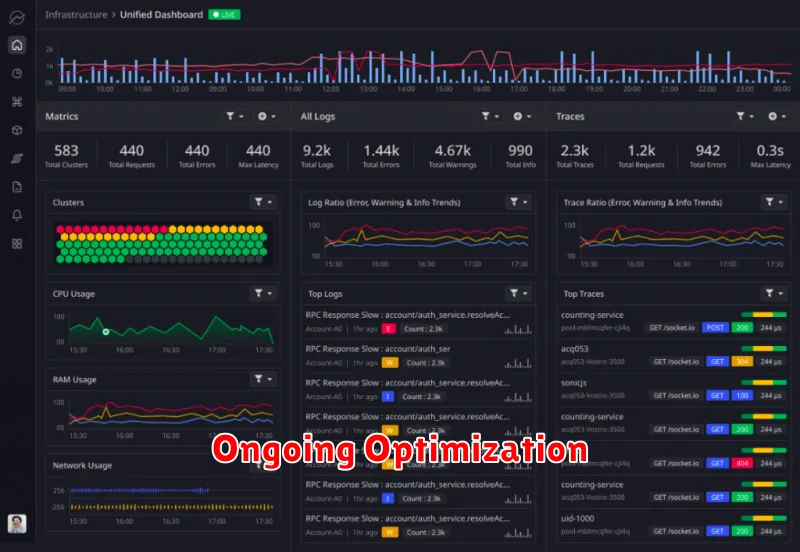Open the Metrics panel filter dropdown
This screenshot has height=552, width=800.
click(236, 117)
